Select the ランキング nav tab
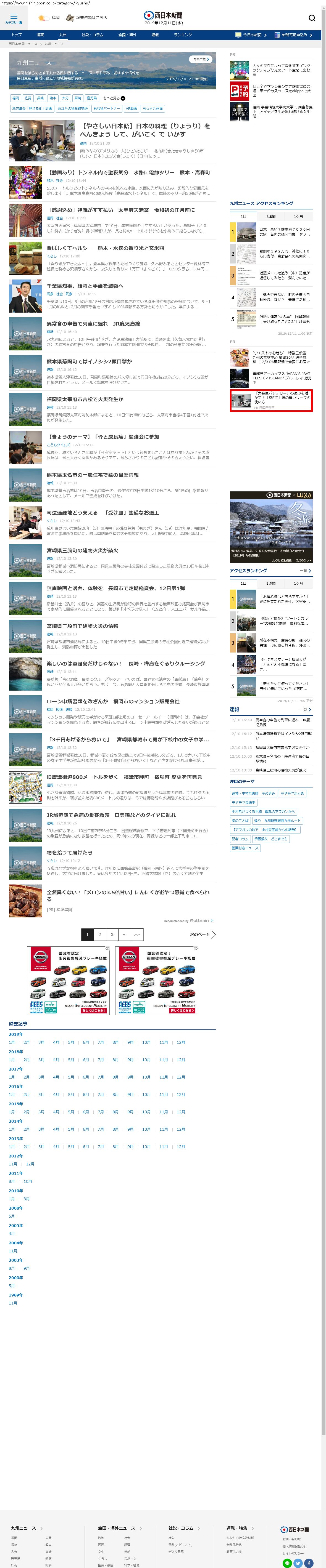 click(183, 35)
